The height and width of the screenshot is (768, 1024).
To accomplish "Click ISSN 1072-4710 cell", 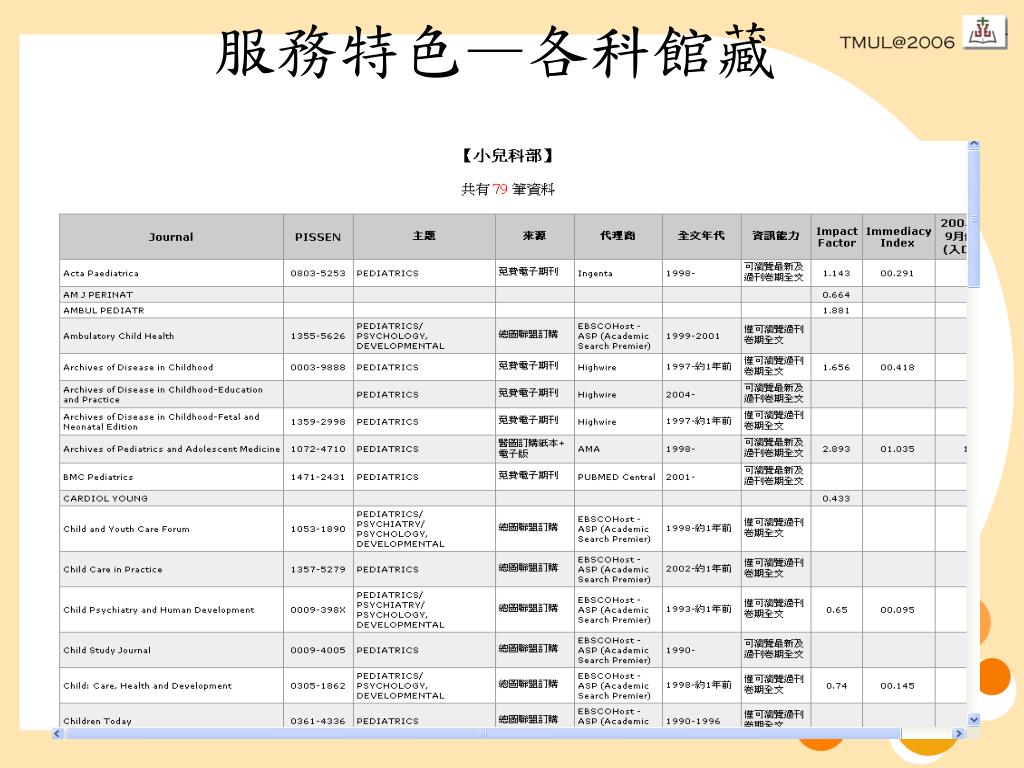I will 318,449.
